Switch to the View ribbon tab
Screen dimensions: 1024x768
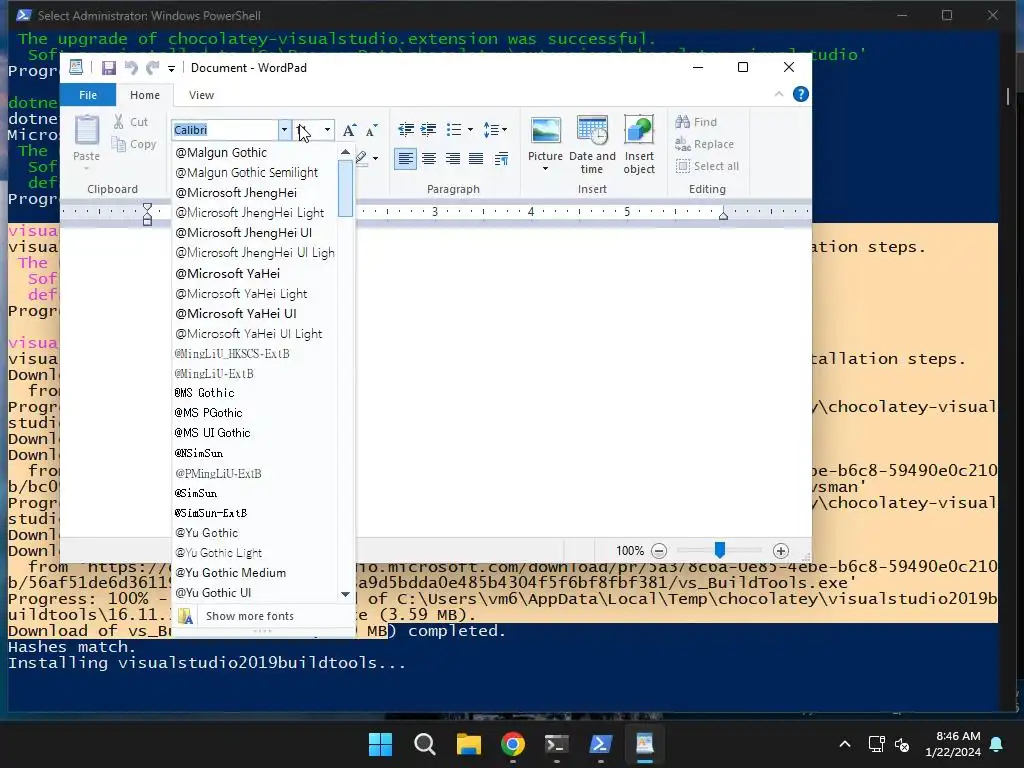click(x=201, y=95)
